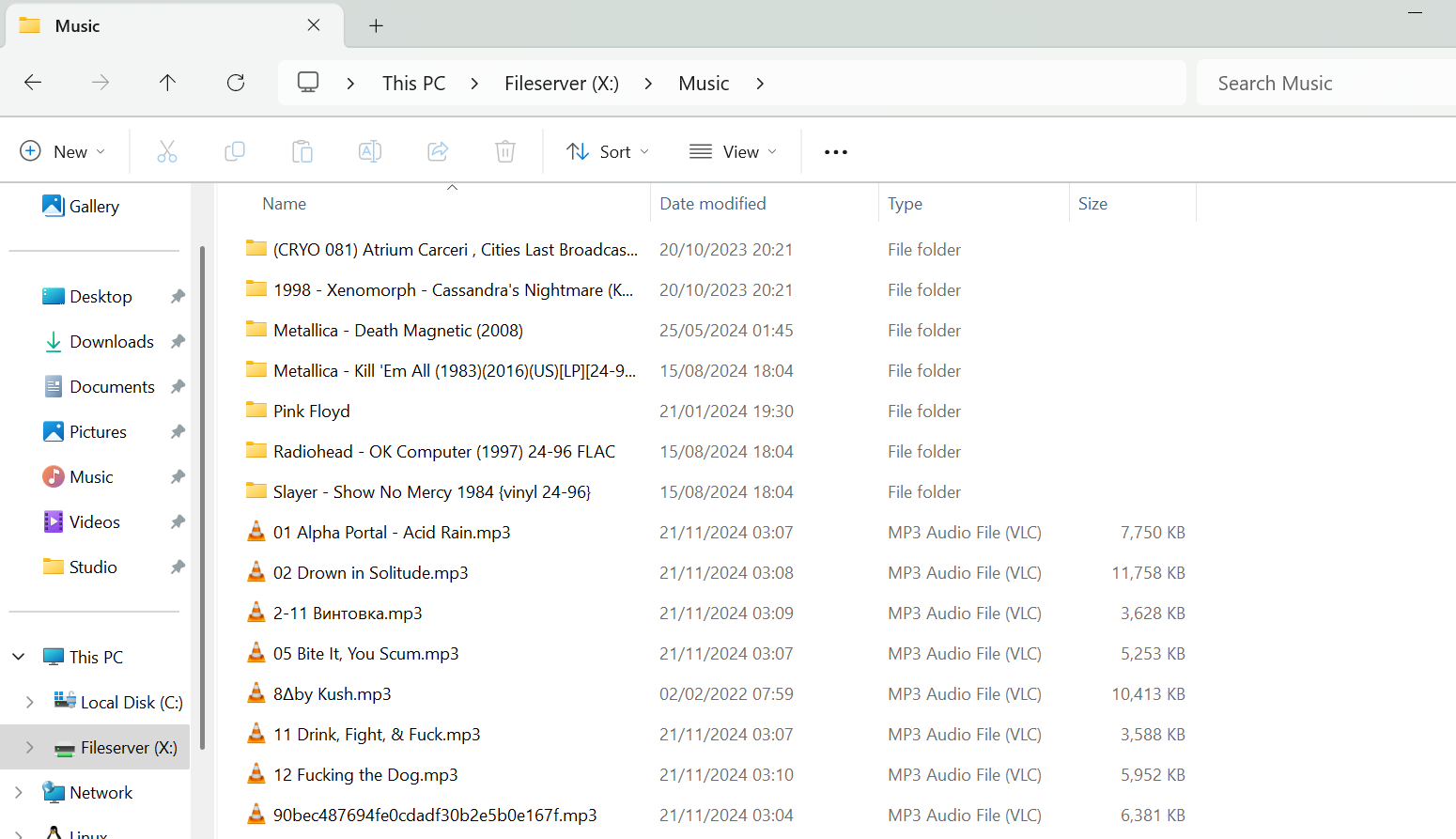1456x839 pixels.
Task: Click This PC in the address bar
Action: (413, 84)
